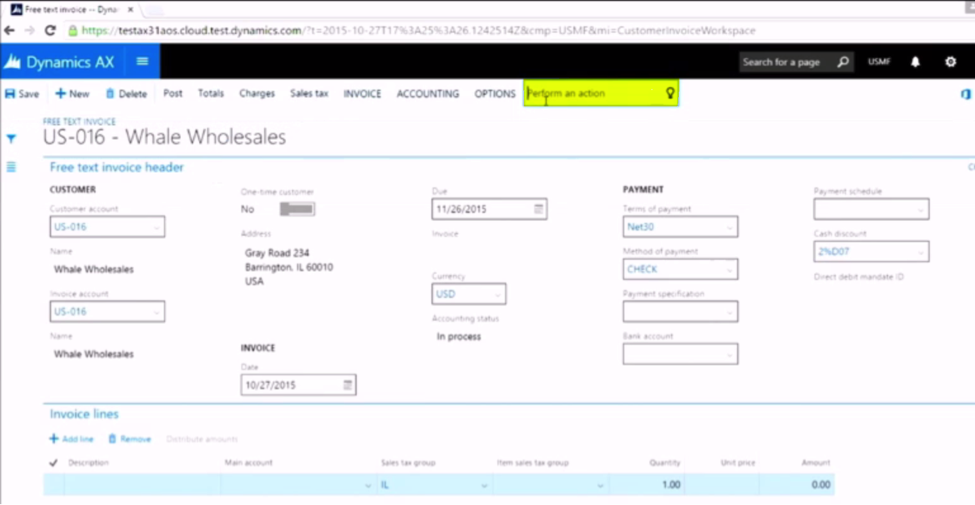Click the Post action
The width and height of the screenshot is (975, 505).
point(173,93)
